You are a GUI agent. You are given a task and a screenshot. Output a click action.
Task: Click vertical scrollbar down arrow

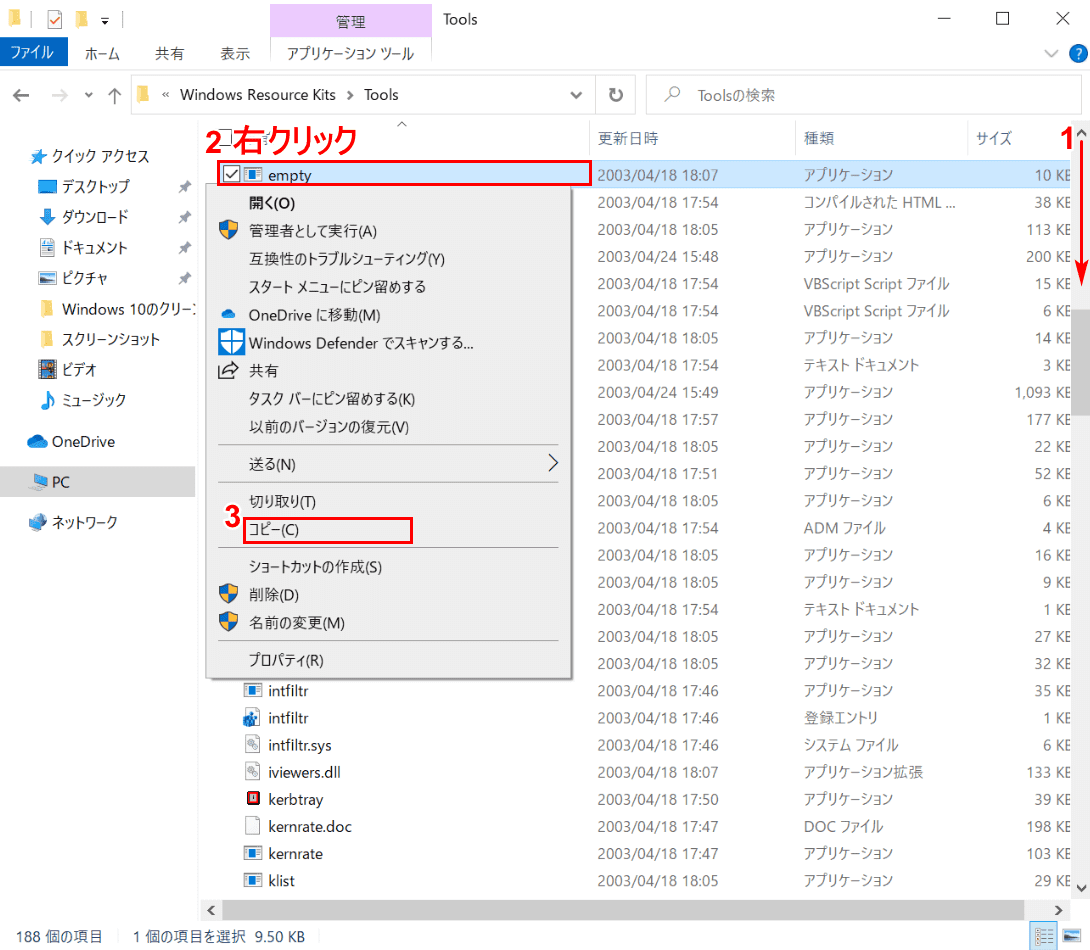[1081, 887]
